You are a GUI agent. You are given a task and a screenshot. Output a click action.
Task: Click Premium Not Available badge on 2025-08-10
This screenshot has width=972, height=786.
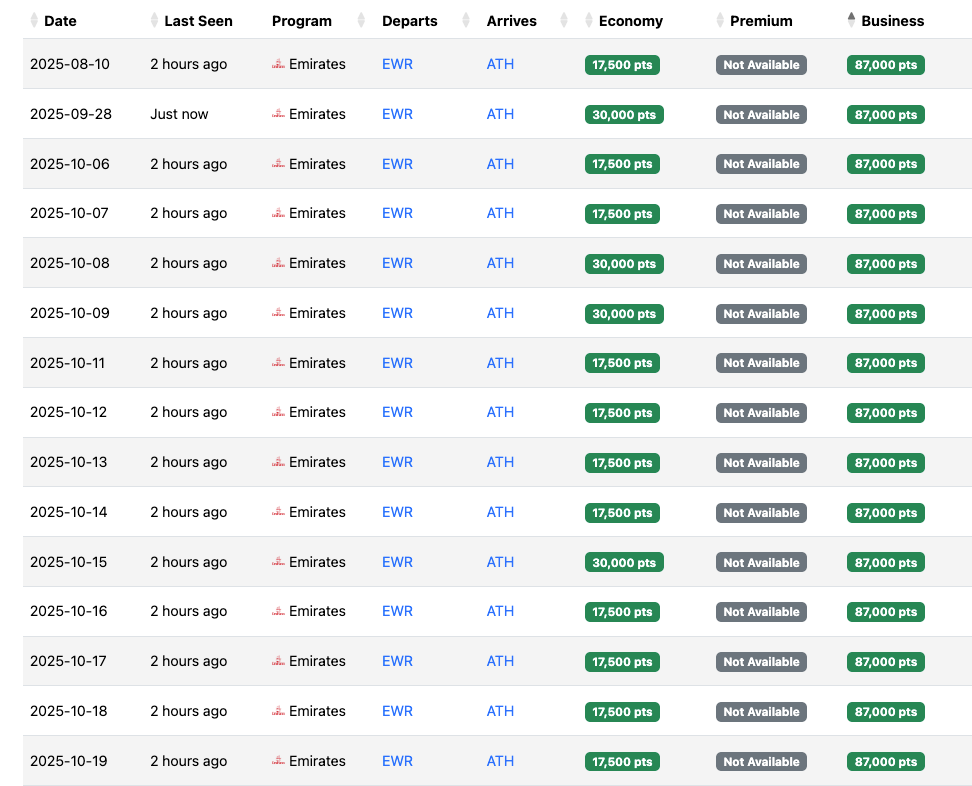761,64
